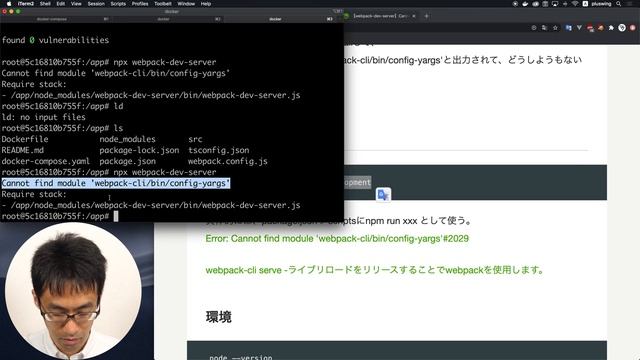Click the presenter webcam circle thumbnail
Image resolution: width=640 pixels, height=360 pixels.
[73, 291]
